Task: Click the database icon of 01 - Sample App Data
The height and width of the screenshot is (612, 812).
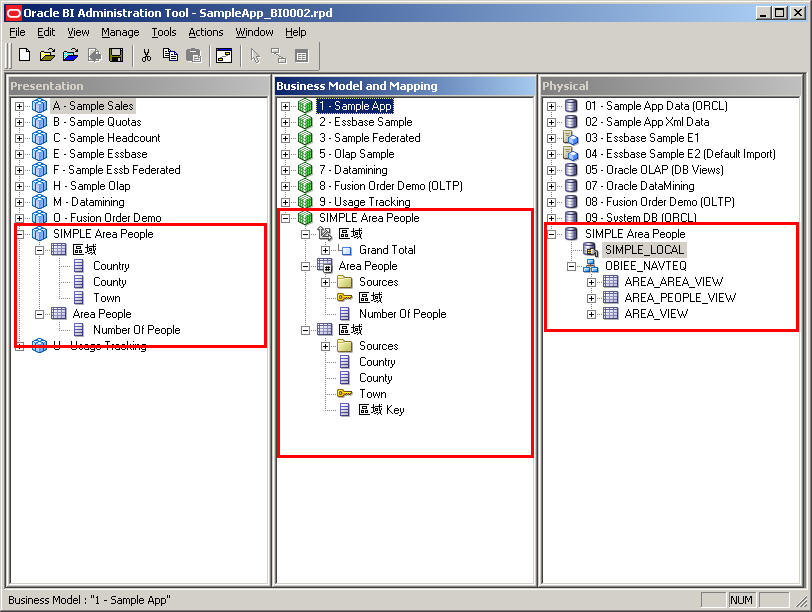Action: 571,106
